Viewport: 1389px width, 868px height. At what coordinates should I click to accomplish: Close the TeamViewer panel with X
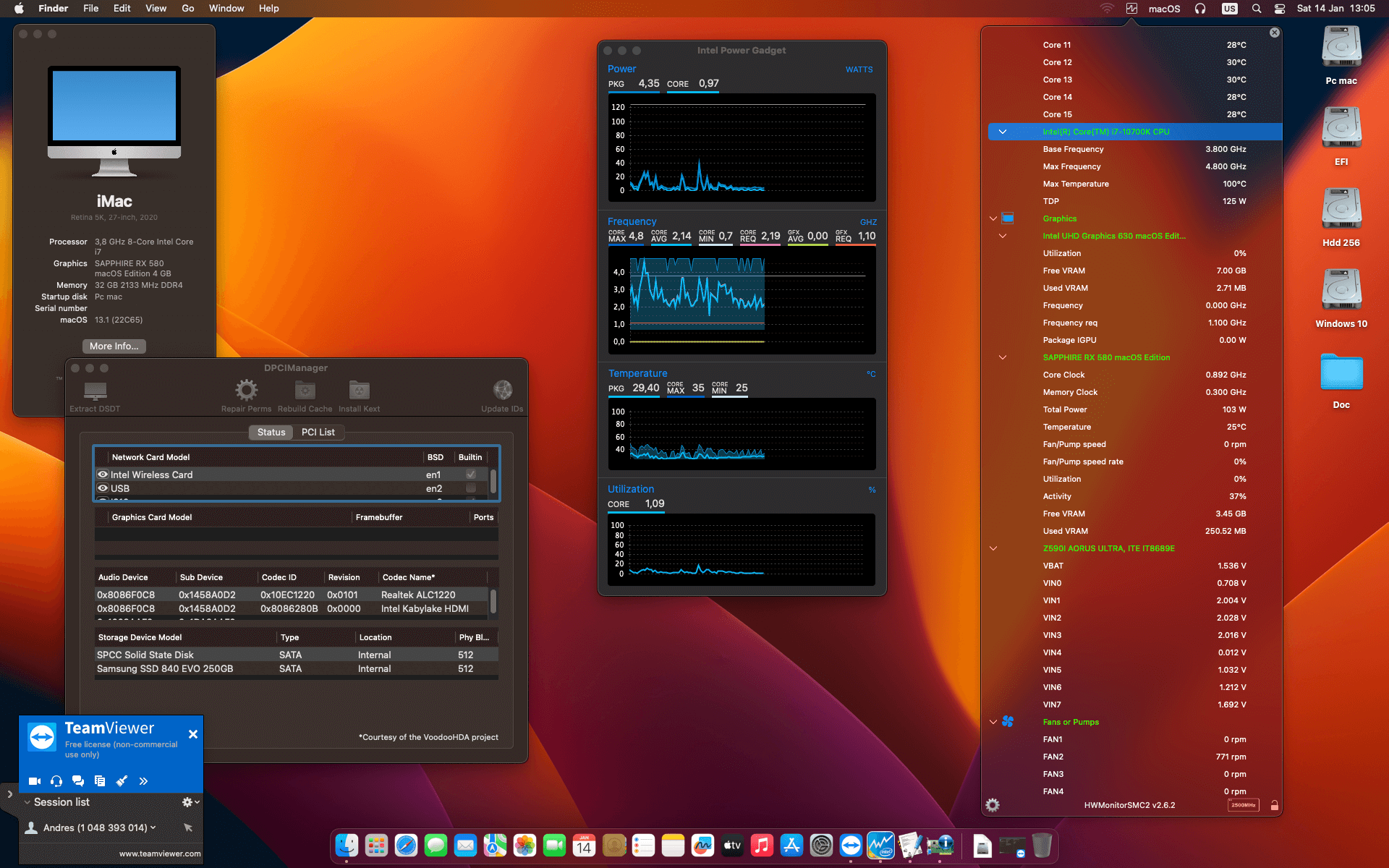(193, 734)
